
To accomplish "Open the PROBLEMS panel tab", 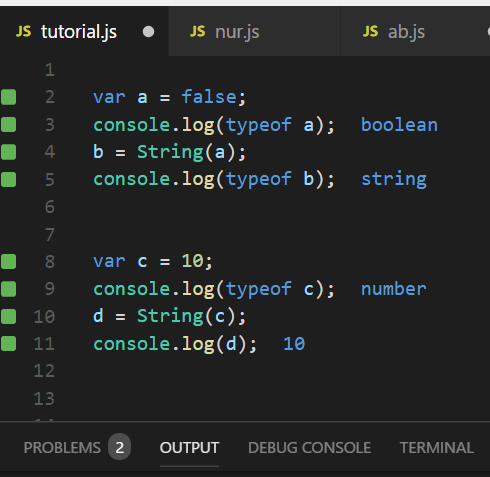I will tap(62, 447).
